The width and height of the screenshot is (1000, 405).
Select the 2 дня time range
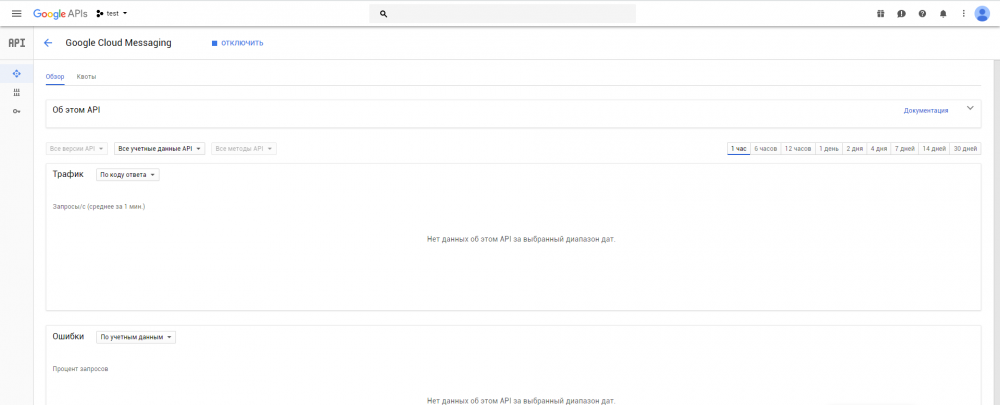[x=855, y=149]
